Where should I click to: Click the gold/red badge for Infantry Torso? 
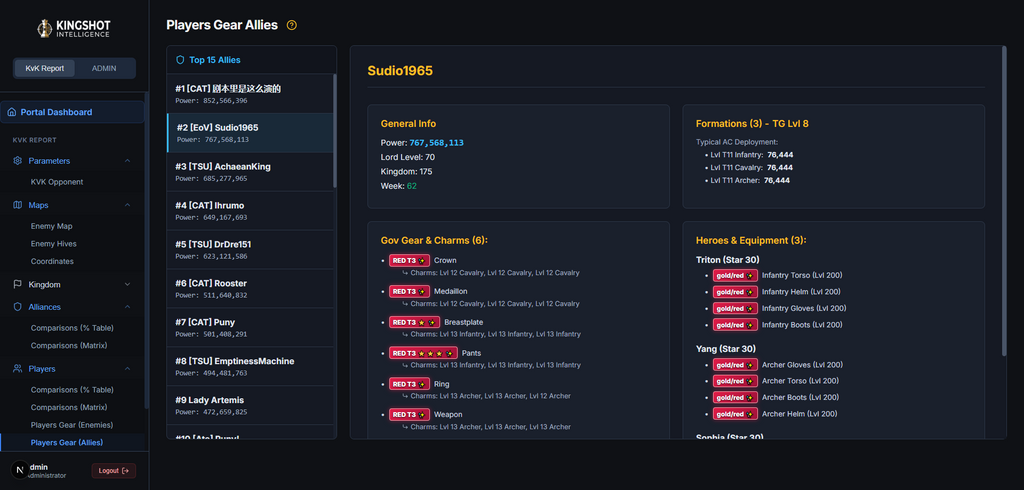735,275
